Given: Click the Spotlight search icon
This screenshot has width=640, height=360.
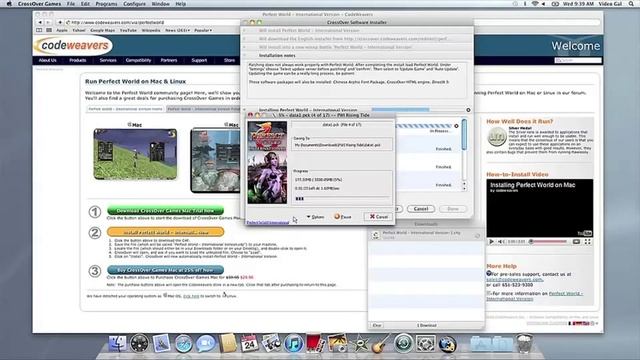Looking at the screenshot, I should pos(631,4).
